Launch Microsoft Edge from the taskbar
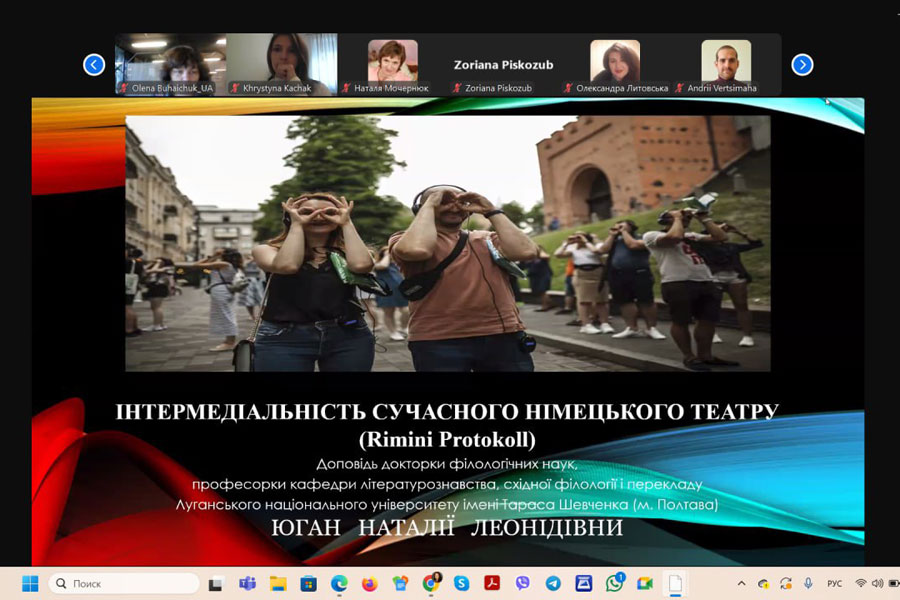This screenshot has height=600, width=900. pos(339,584)
